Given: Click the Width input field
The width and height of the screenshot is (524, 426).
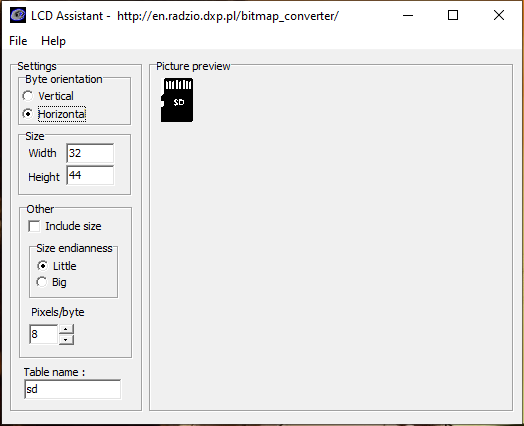Looking at the screenshot, I should tap(90, 153).
